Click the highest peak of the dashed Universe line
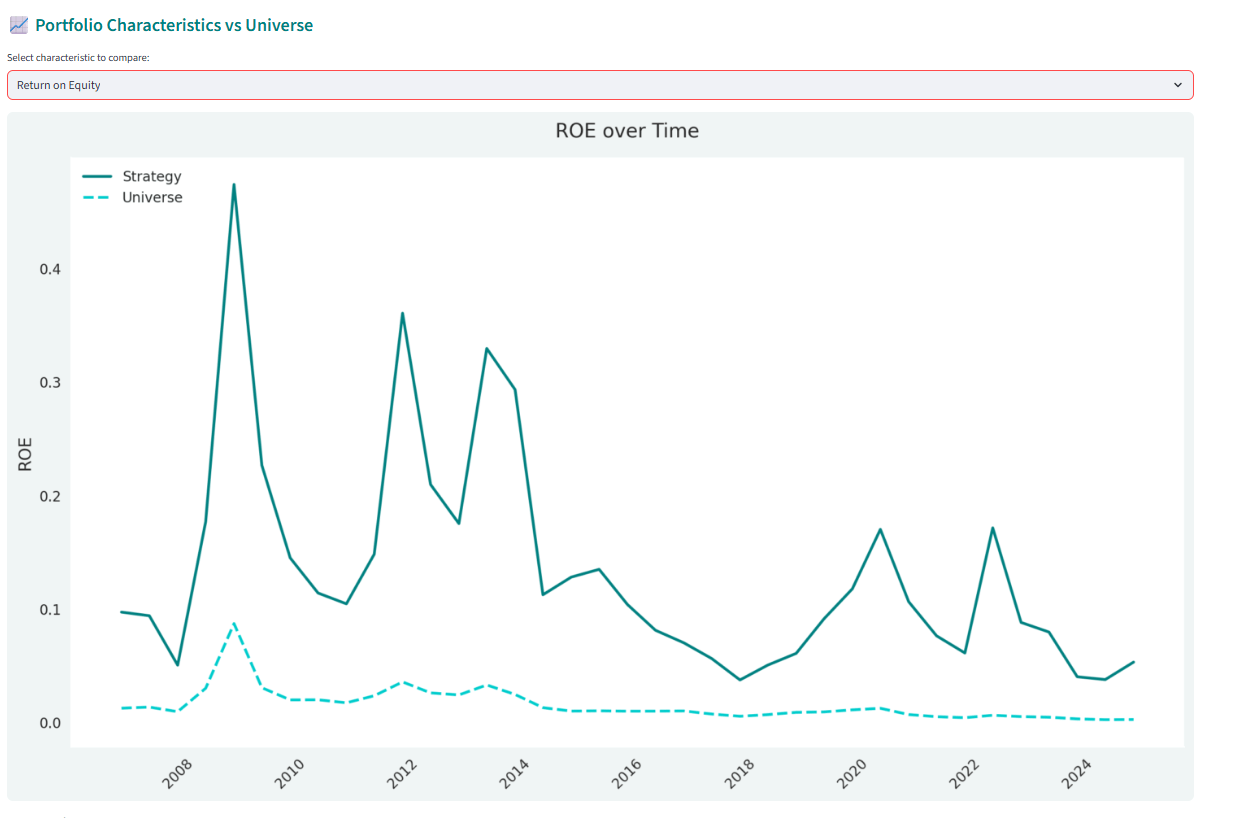This screenshot has height=818, width=1233. pyautogui.click(x=233, y=624)
